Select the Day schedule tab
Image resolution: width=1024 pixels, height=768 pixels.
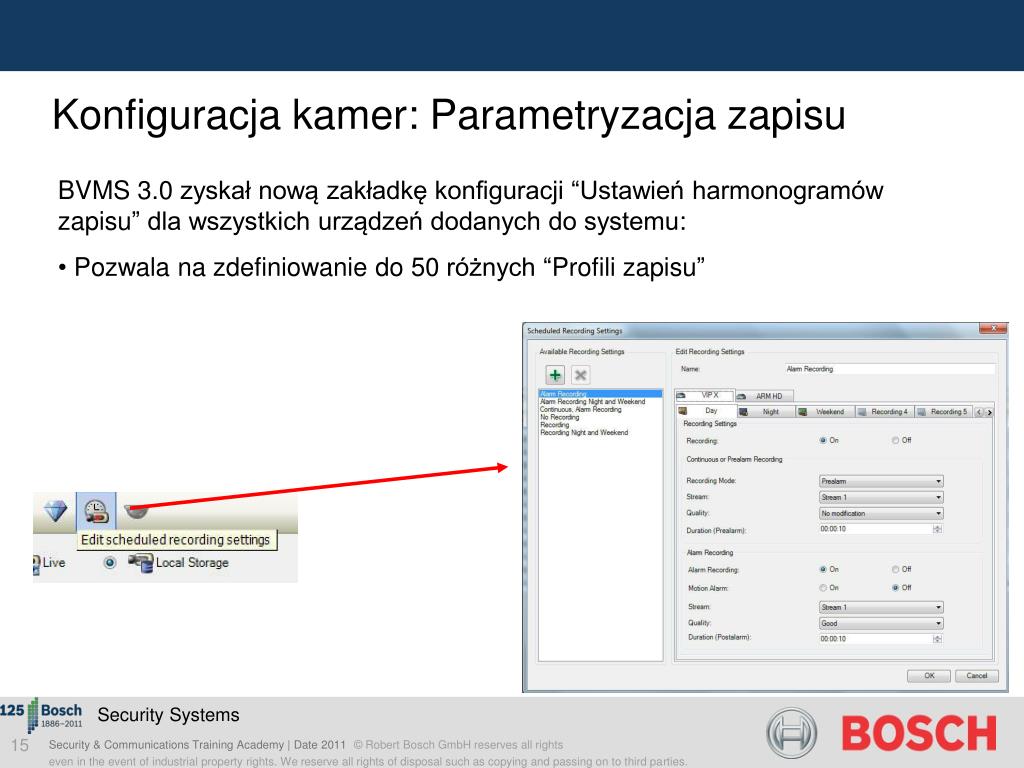coord(707,411)
